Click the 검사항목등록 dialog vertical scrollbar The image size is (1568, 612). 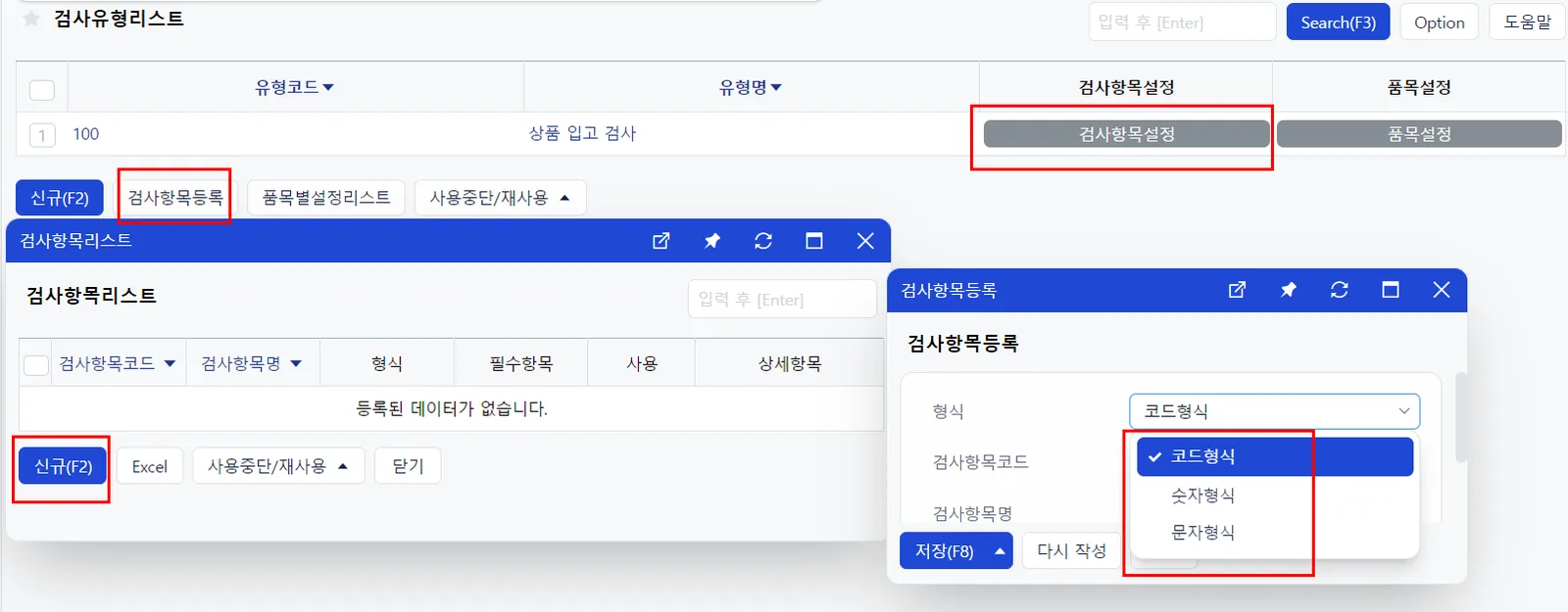[1461, 416]
